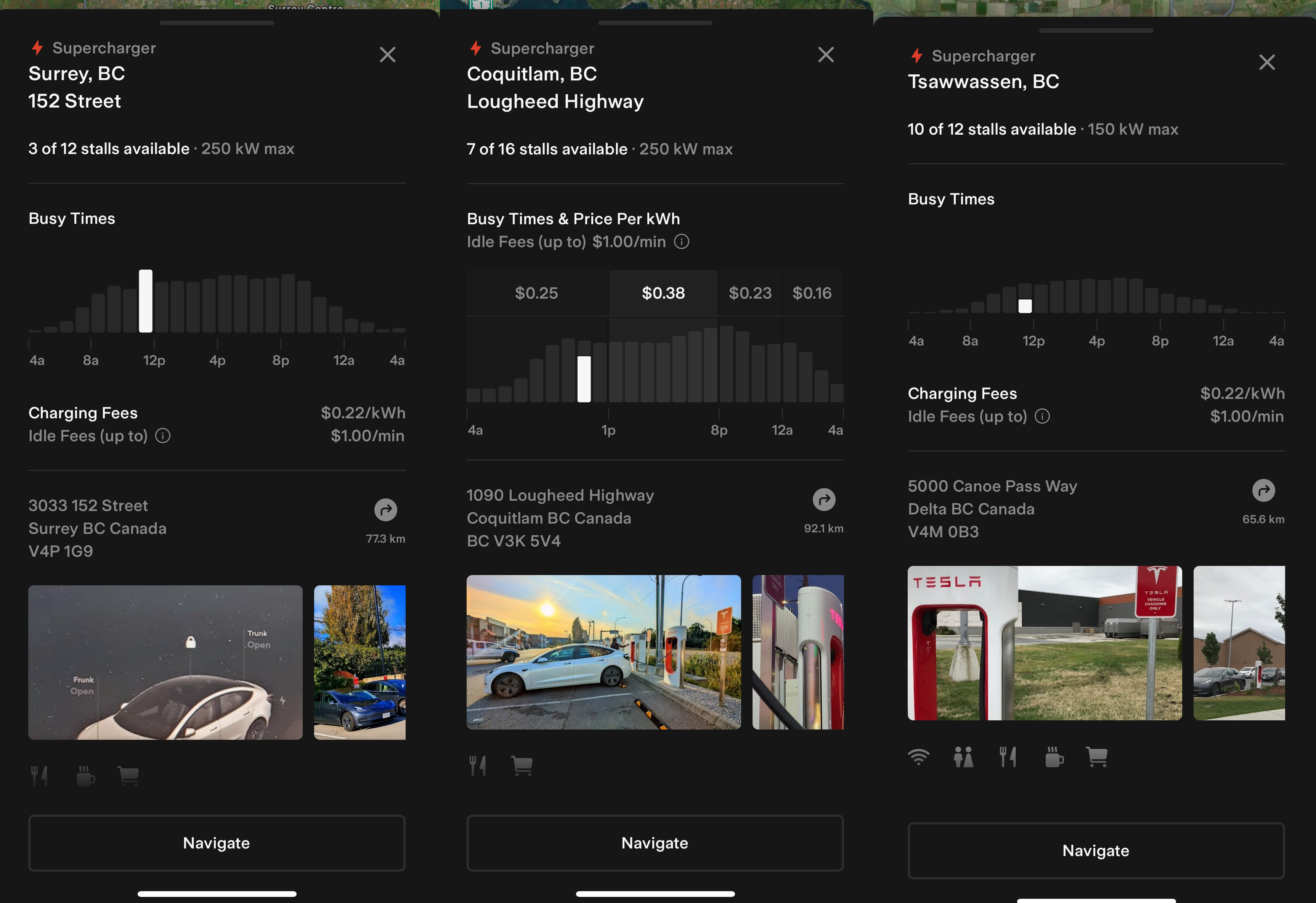Select the $0.25 price period
The image size is (1316, 903).
pyautogui.click(x=536, y=293)
